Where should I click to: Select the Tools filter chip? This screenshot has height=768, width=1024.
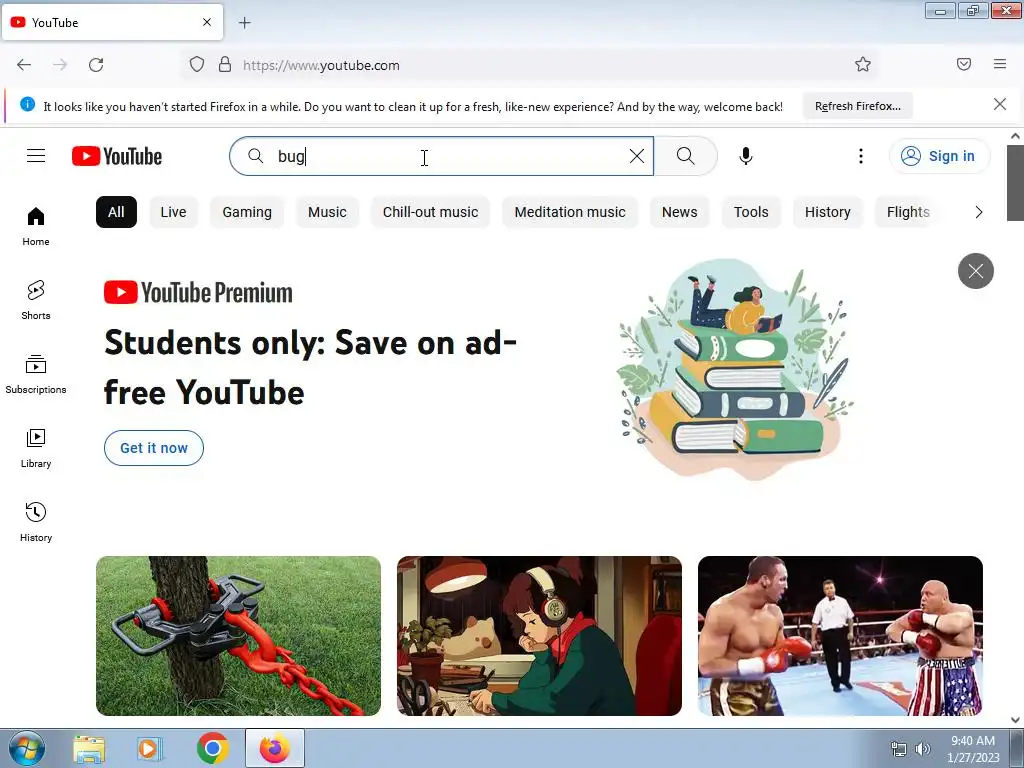click(751, 212)
